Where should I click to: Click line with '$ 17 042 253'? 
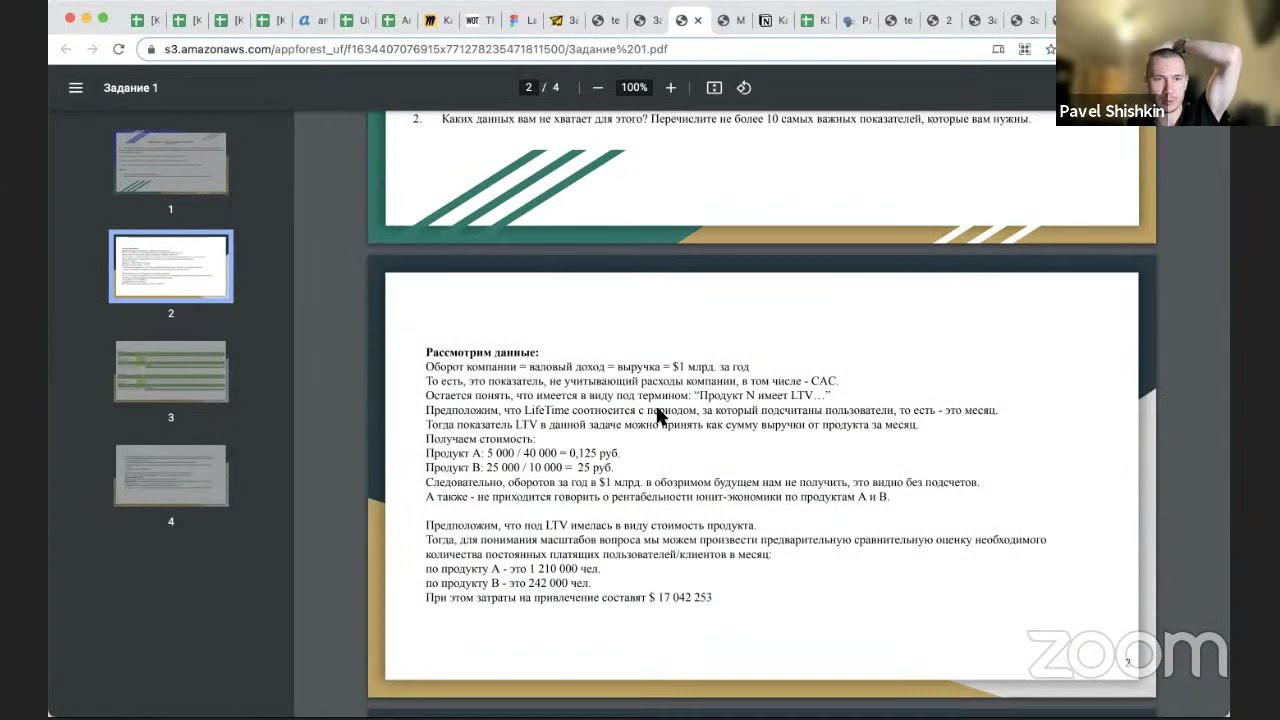click(x=568, y=598)
